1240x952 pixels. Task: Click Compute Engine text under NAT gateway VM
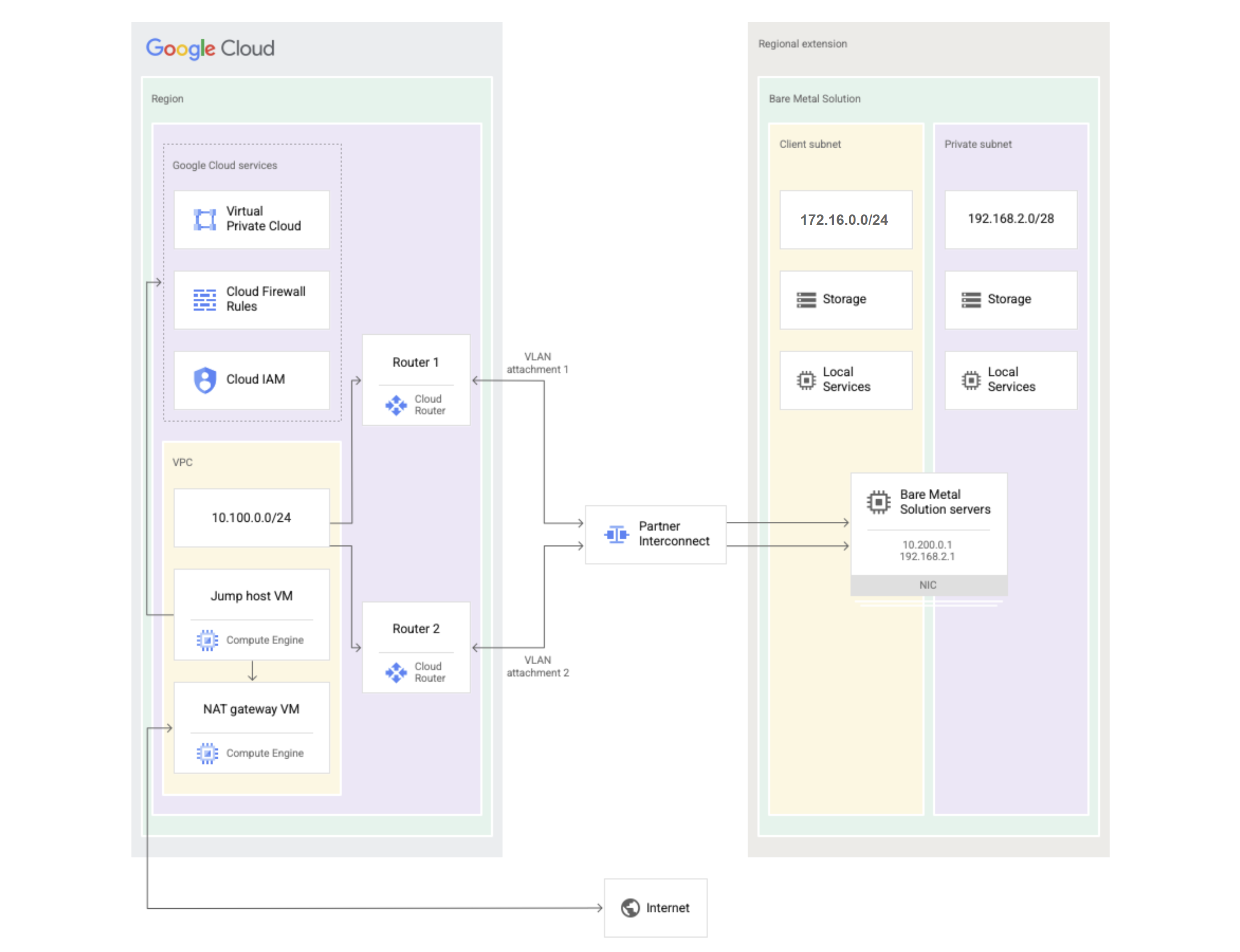click(x=265, y=754)
